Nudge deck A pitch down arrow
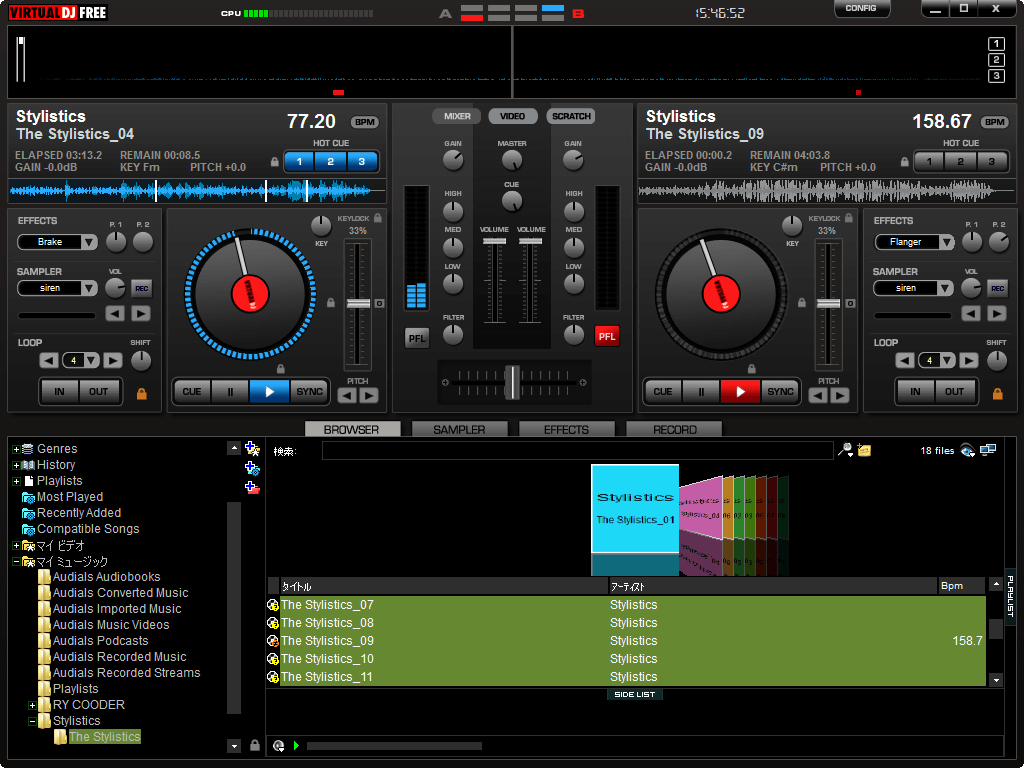1024x768 pixels. pos(347,395)
